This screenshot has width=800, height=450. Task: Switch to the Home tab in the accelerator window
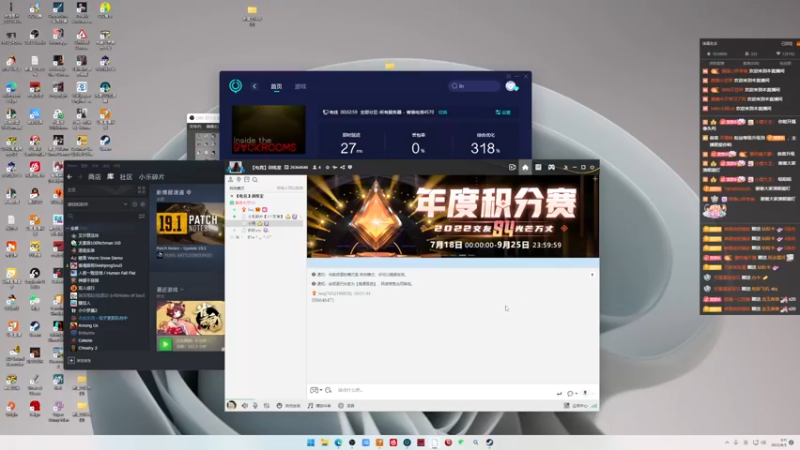tap(276, 86)
